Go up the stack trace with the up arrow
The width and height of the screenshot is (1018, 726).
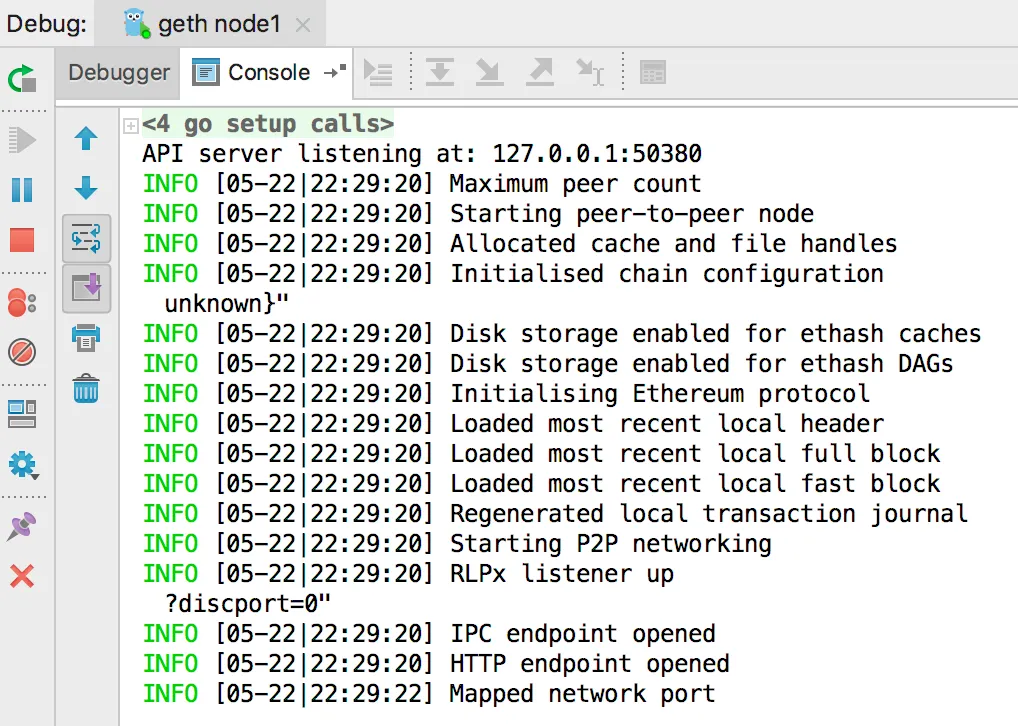pyautogui.click(x=86, y=138)
